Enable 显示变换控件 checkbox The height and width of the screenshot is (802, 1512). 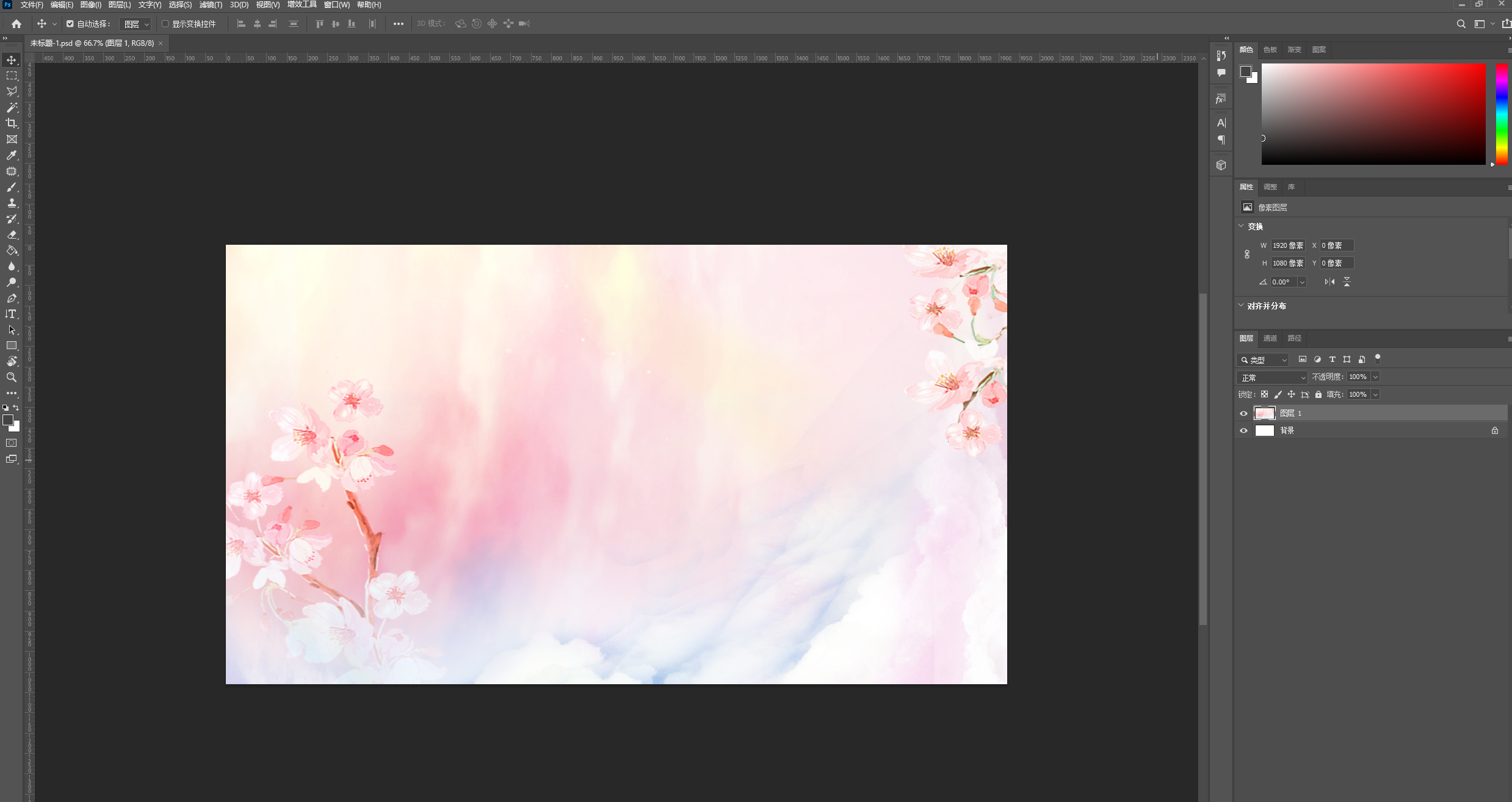[165, 24]
